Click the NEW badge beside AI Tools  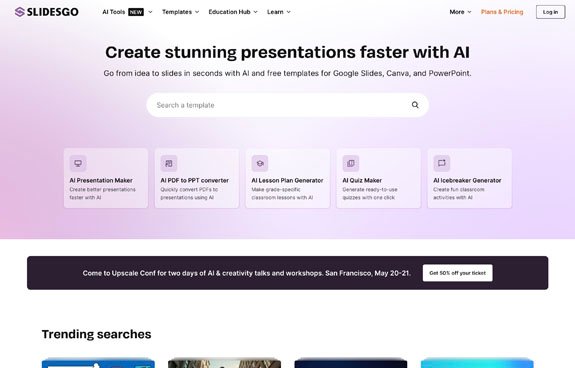[136, 12]
